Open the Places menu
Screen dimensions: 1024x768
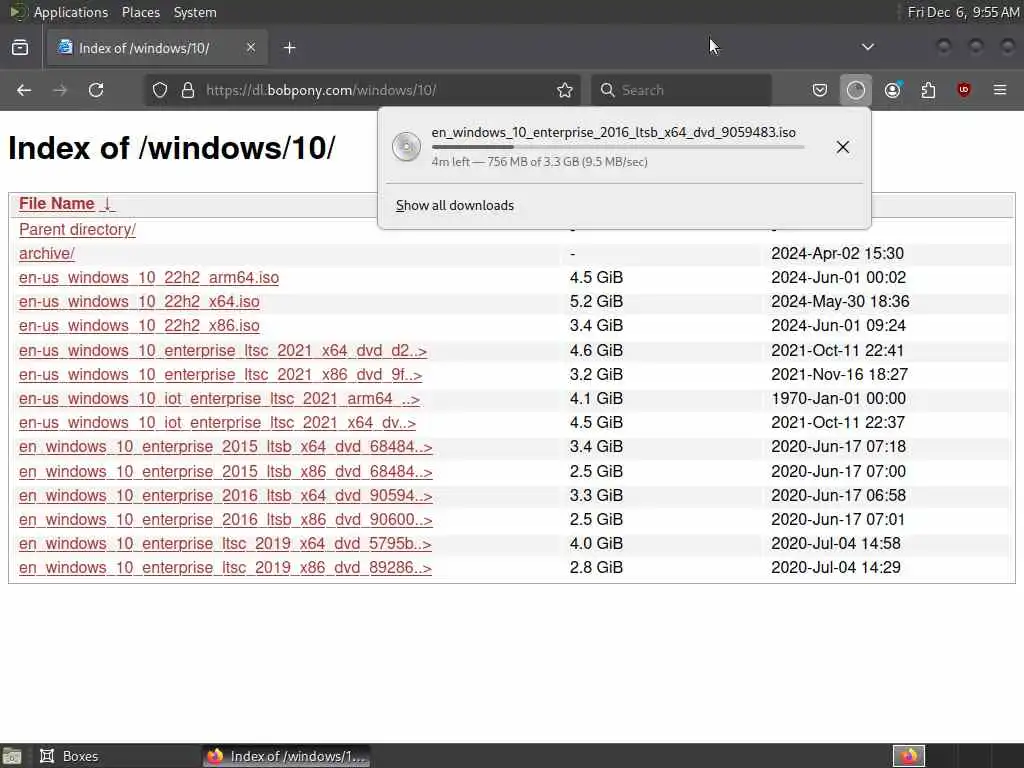[x=140, y=12]
